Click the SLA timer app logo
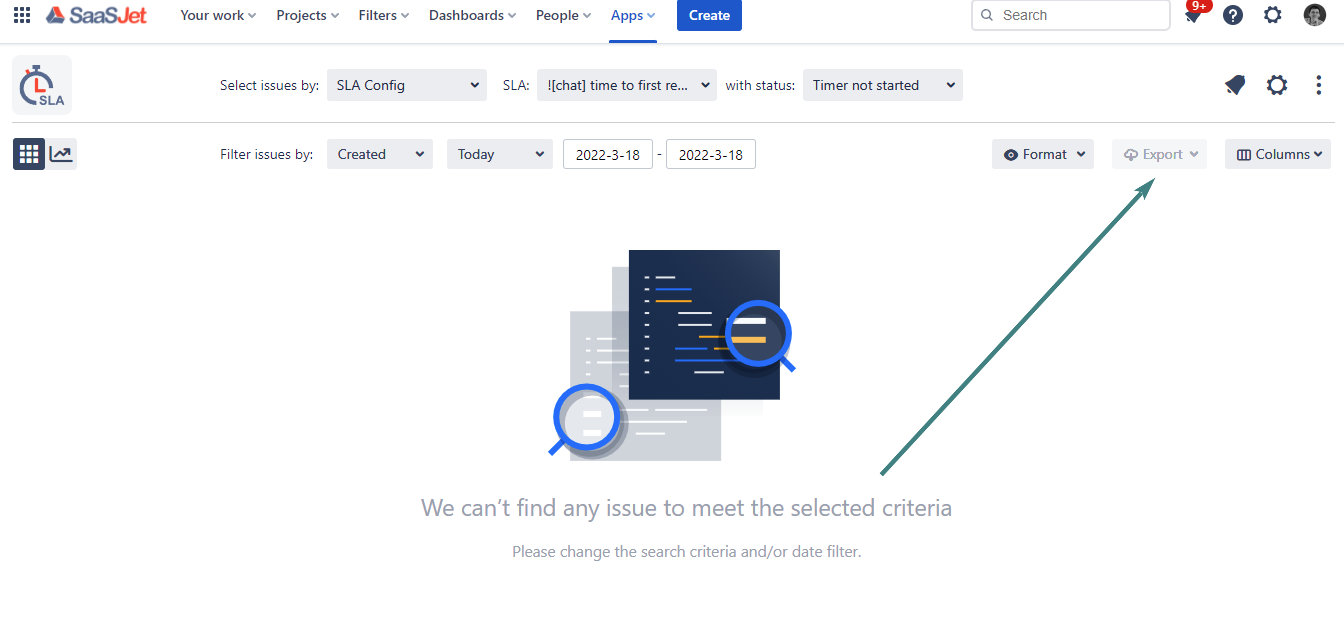1344x644 pixels. click(42, 85)
